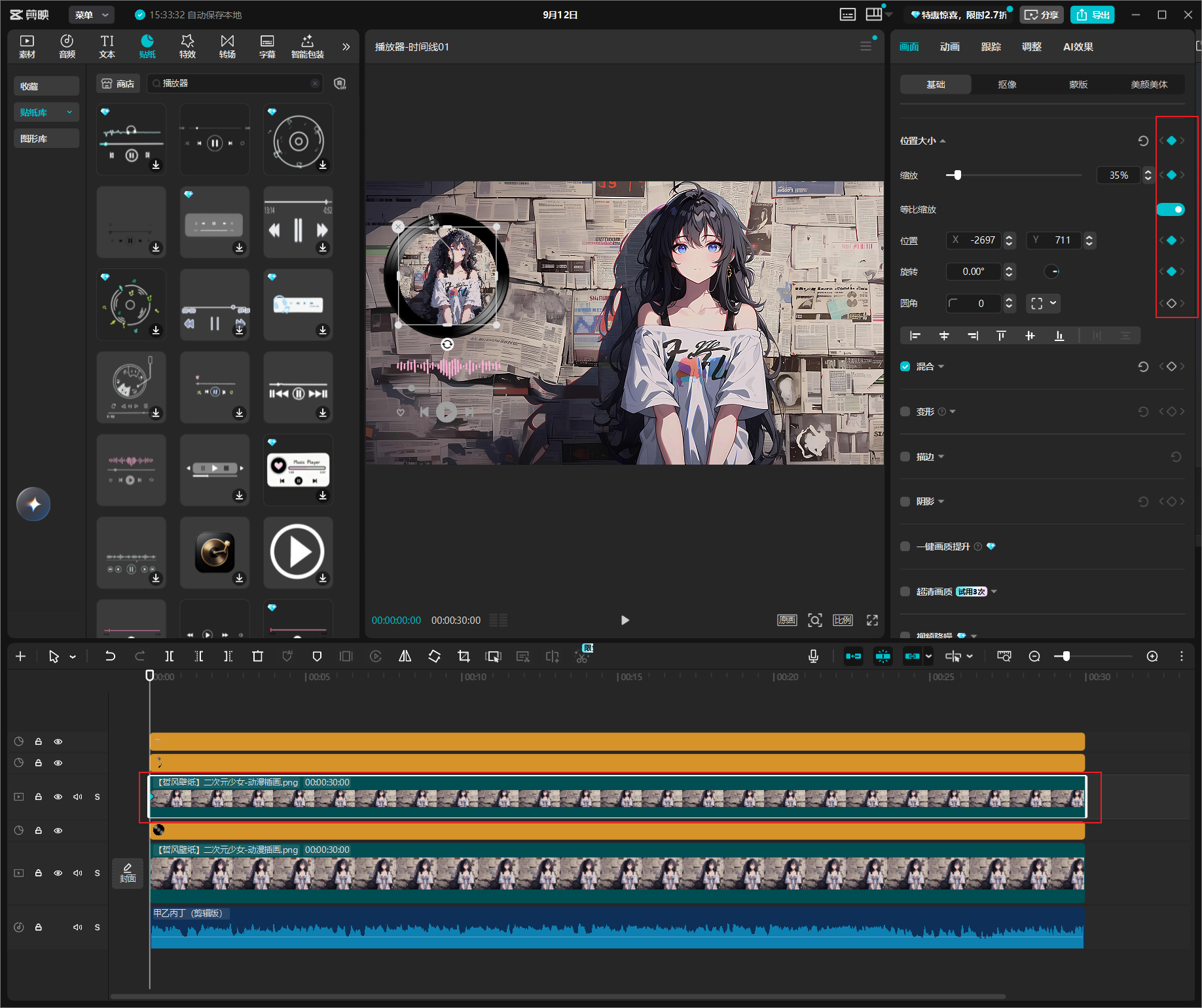This screenshot has height=1008, width=1202.
Task: Switch to the 字幕 captions tab
Action: [x=267, y=46]
